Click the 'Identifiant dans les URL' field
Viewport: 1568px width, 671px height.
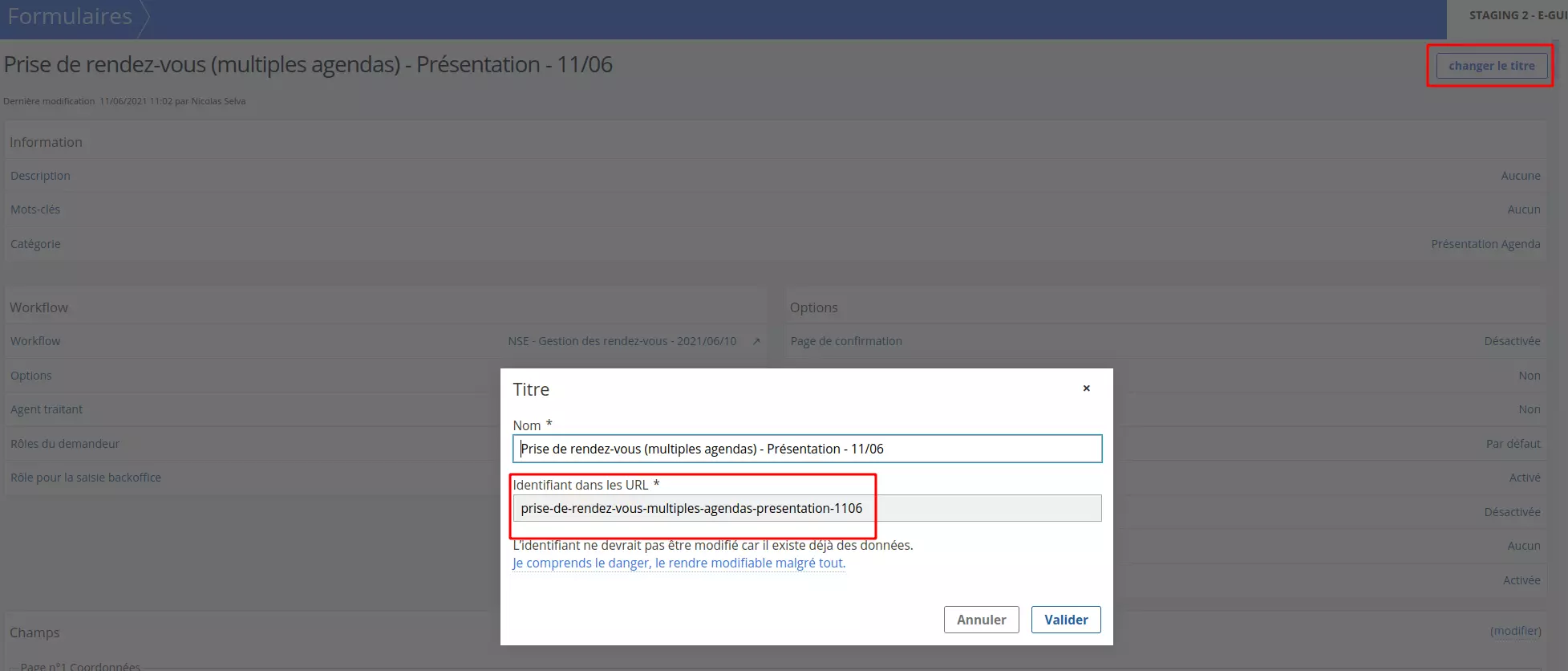[807, 508]
